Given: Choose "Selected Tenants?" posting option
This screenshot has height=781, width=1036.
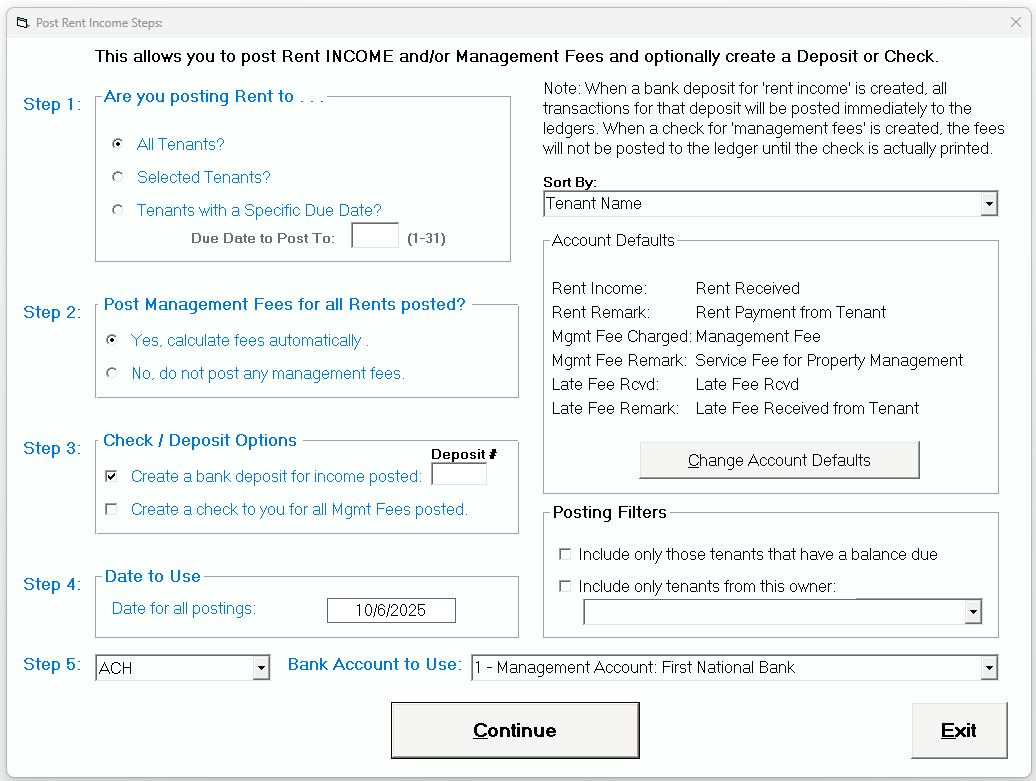Looking at the screenshot, I should (117, 177).
